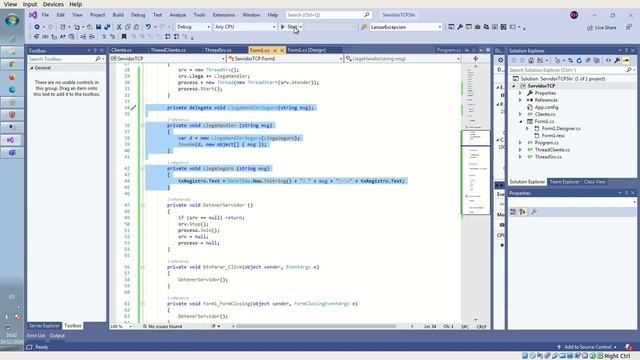The width and height of the screenshot is (640, 360).
Task: Collapse the Form1.cs node
Action: (x=520, y=121)
